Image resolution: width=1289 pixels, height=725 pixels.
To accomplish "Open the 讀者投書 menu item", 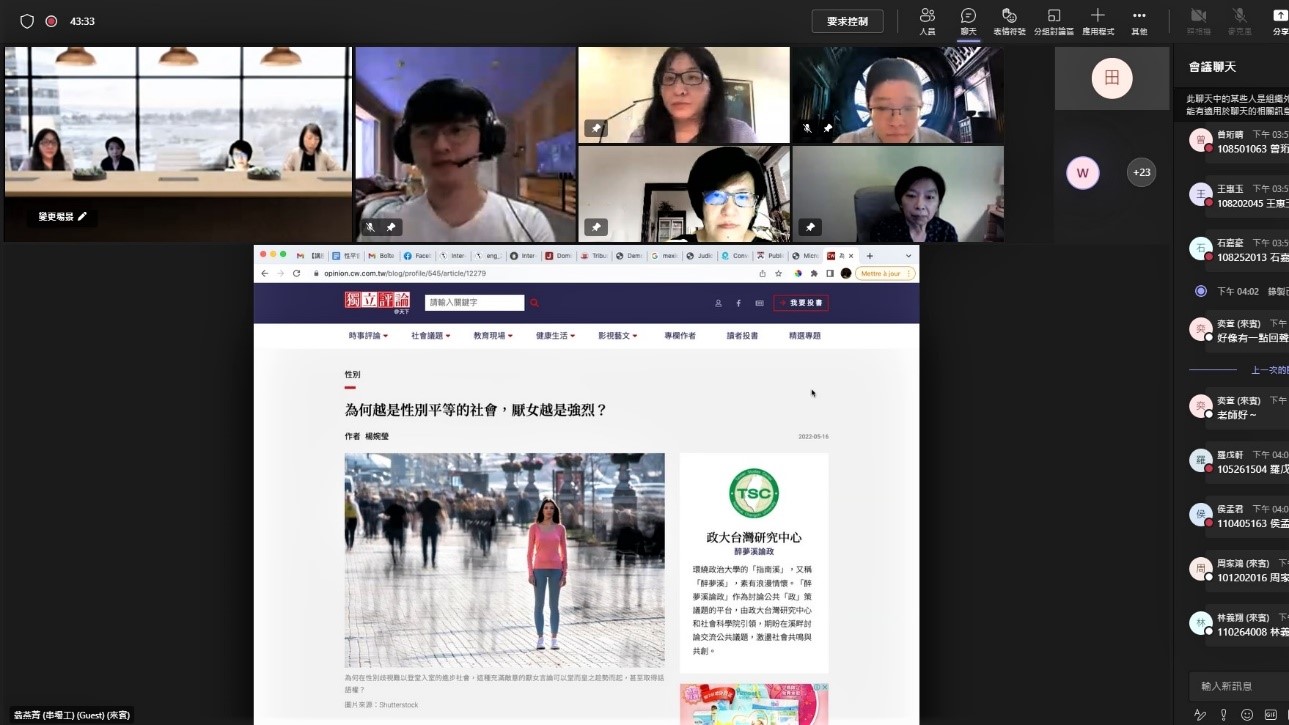I will (x=742, y=336).
